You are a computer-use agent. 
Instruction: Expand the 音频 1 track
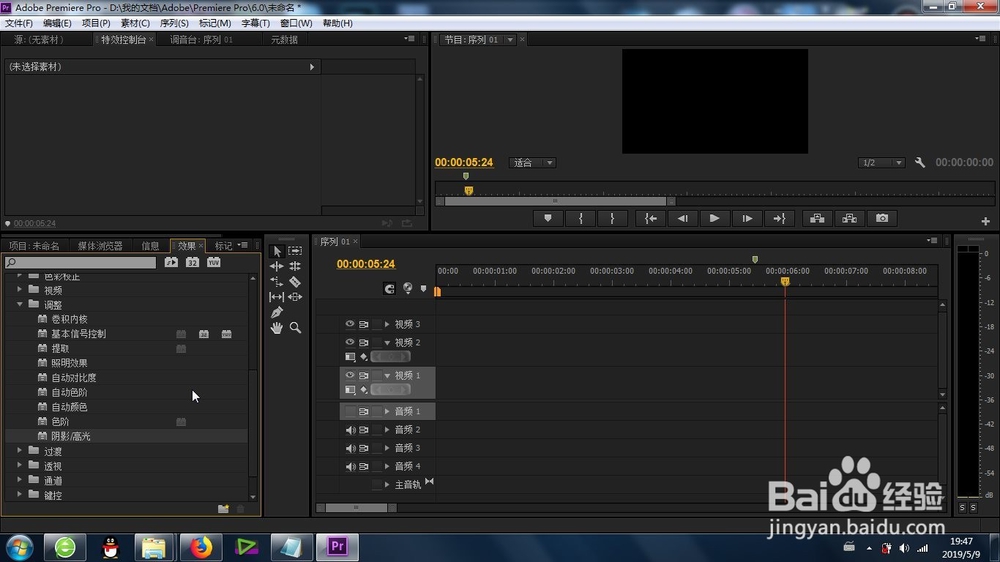(x=387, y=411)
